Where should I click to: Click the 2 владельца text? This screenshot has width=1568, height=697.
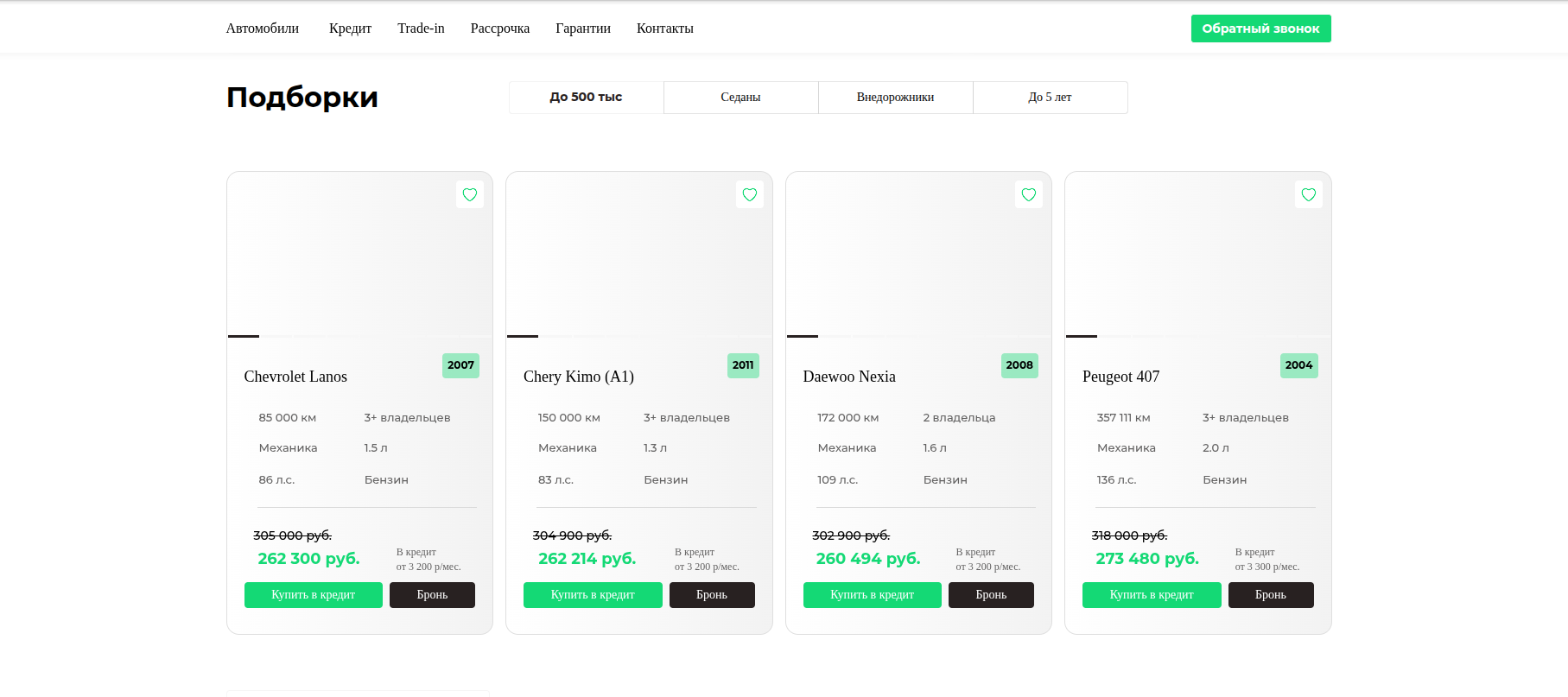coord(959,418)
